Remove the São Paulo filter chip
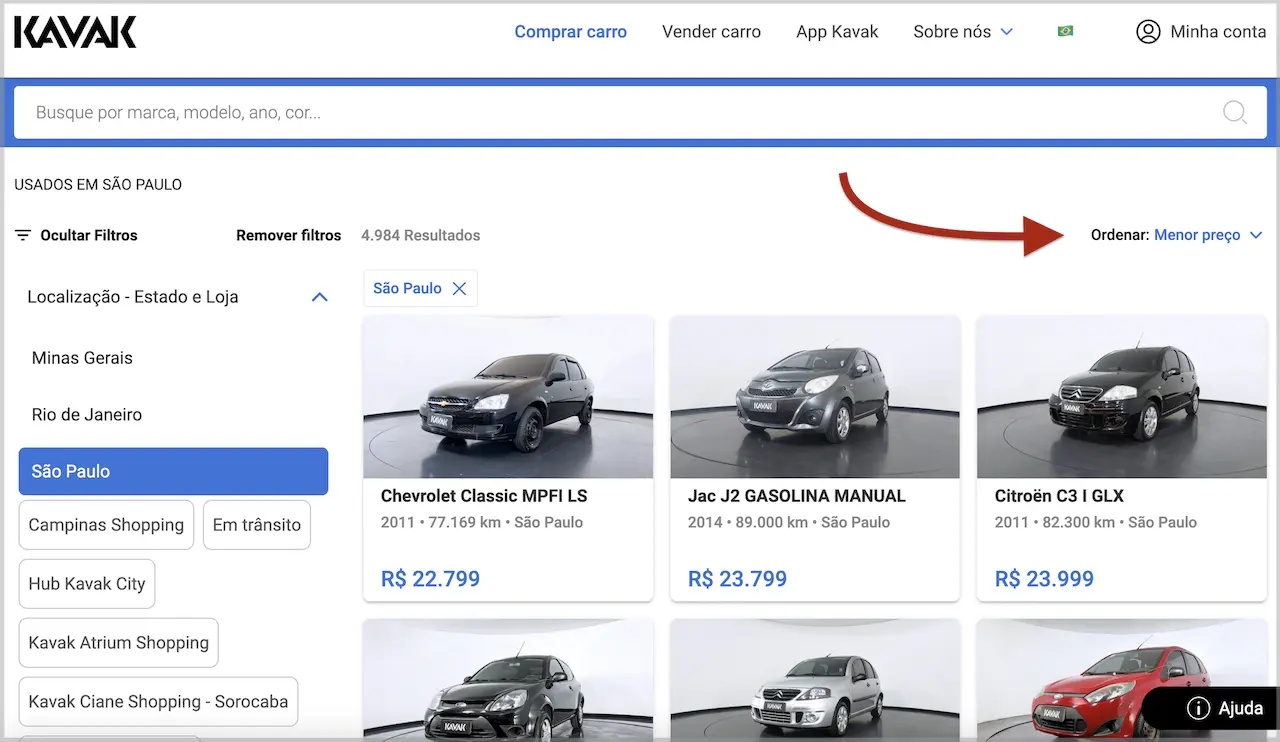The image size is (1280, 742). point(460,288)
